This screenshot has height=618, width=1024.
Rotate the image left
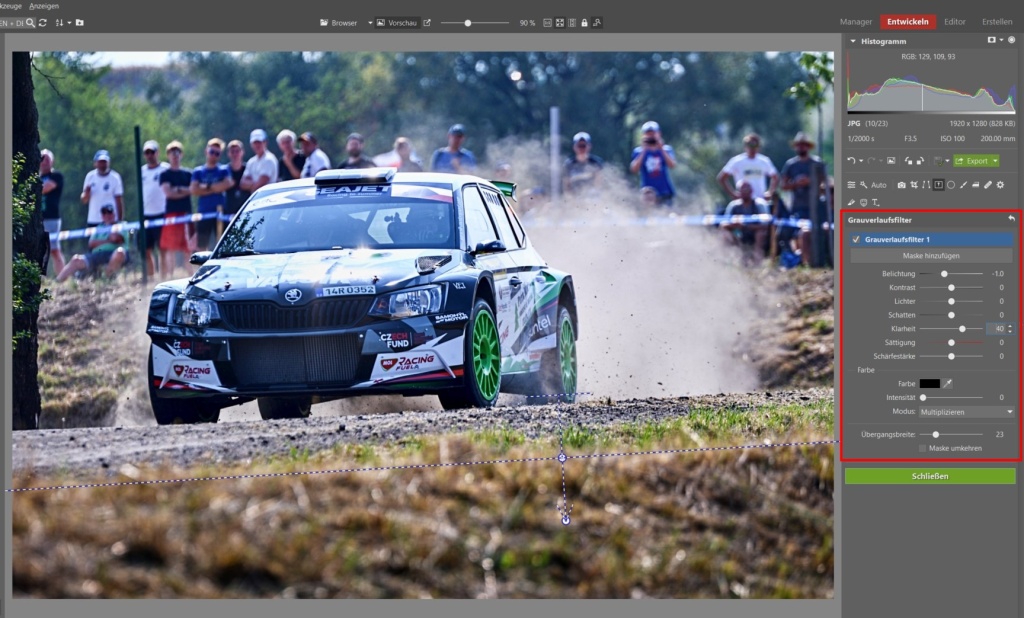pyautogui.click(x=908, y=161)
